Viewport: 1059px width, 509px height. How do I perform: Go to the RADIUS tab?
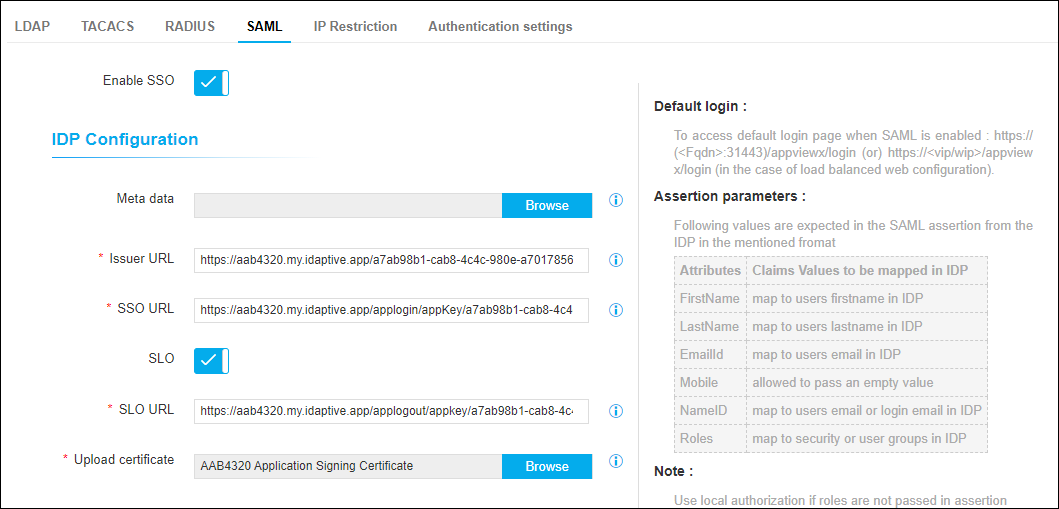point(190,27)
